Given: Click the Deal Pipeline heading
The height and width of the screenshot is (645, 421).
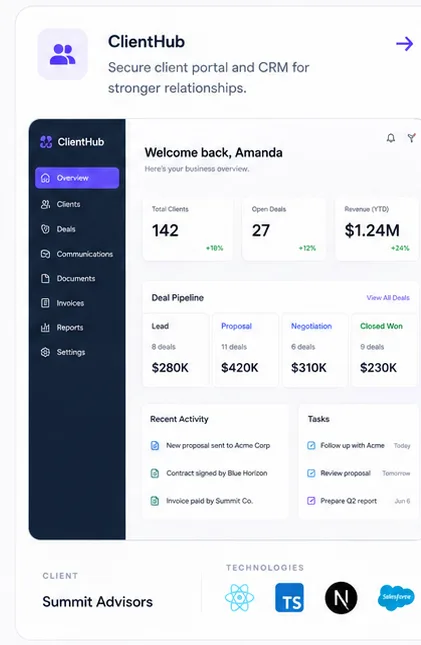Looking at the screenshot, I should (x=178, y=298).
